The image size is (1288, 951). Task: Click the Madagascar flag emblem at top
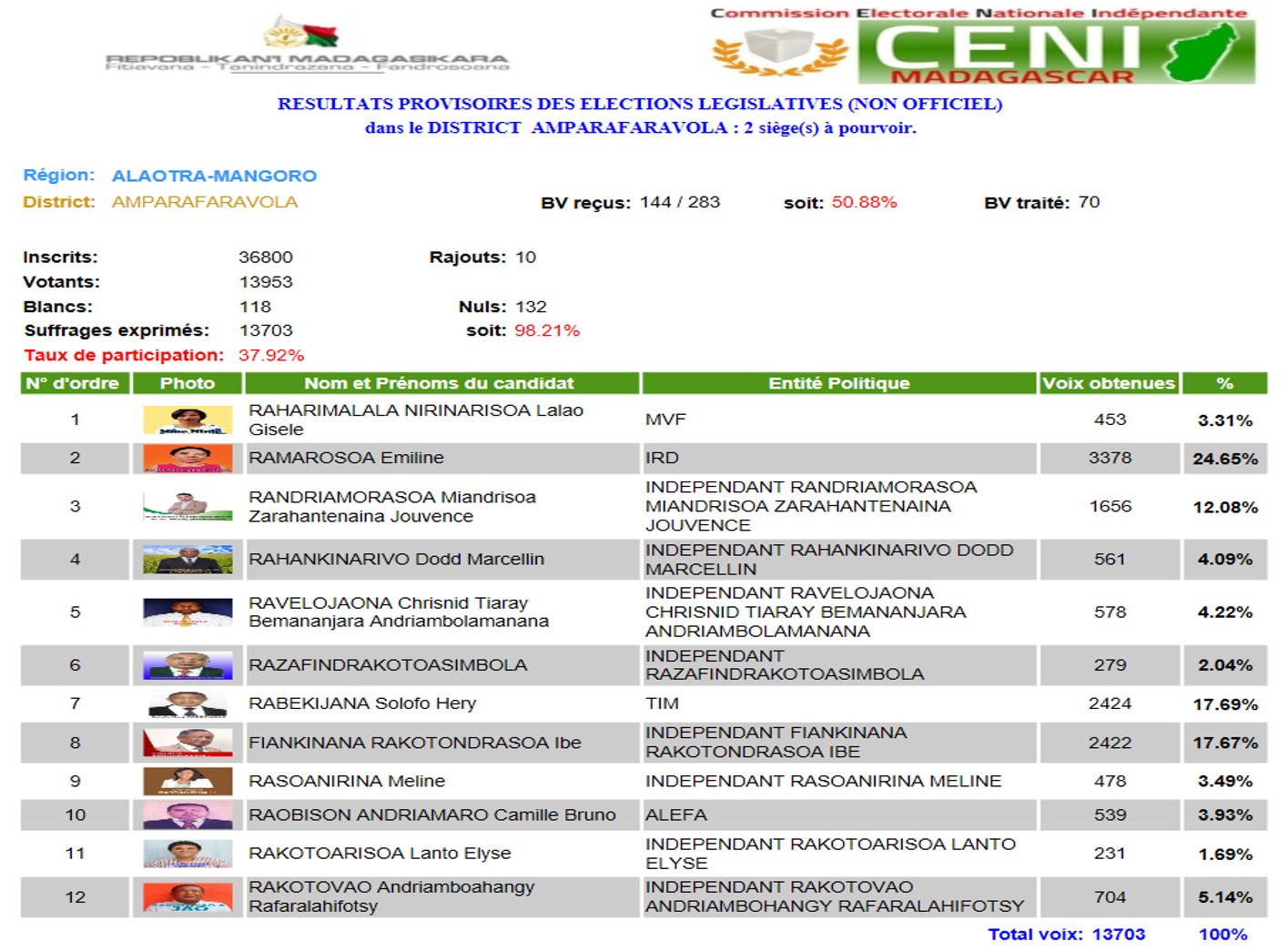301,32
